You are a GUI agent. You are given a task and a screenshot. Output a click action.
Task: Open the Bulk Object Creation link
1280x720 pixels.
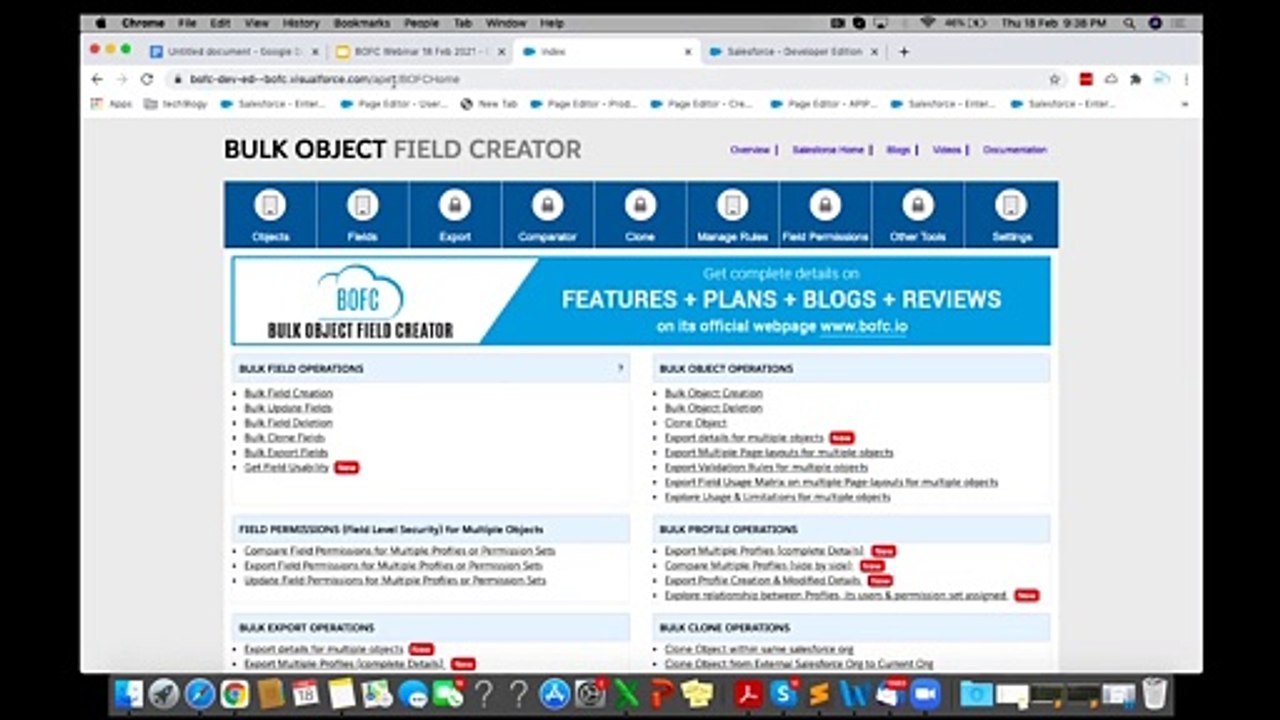(713, 393)
